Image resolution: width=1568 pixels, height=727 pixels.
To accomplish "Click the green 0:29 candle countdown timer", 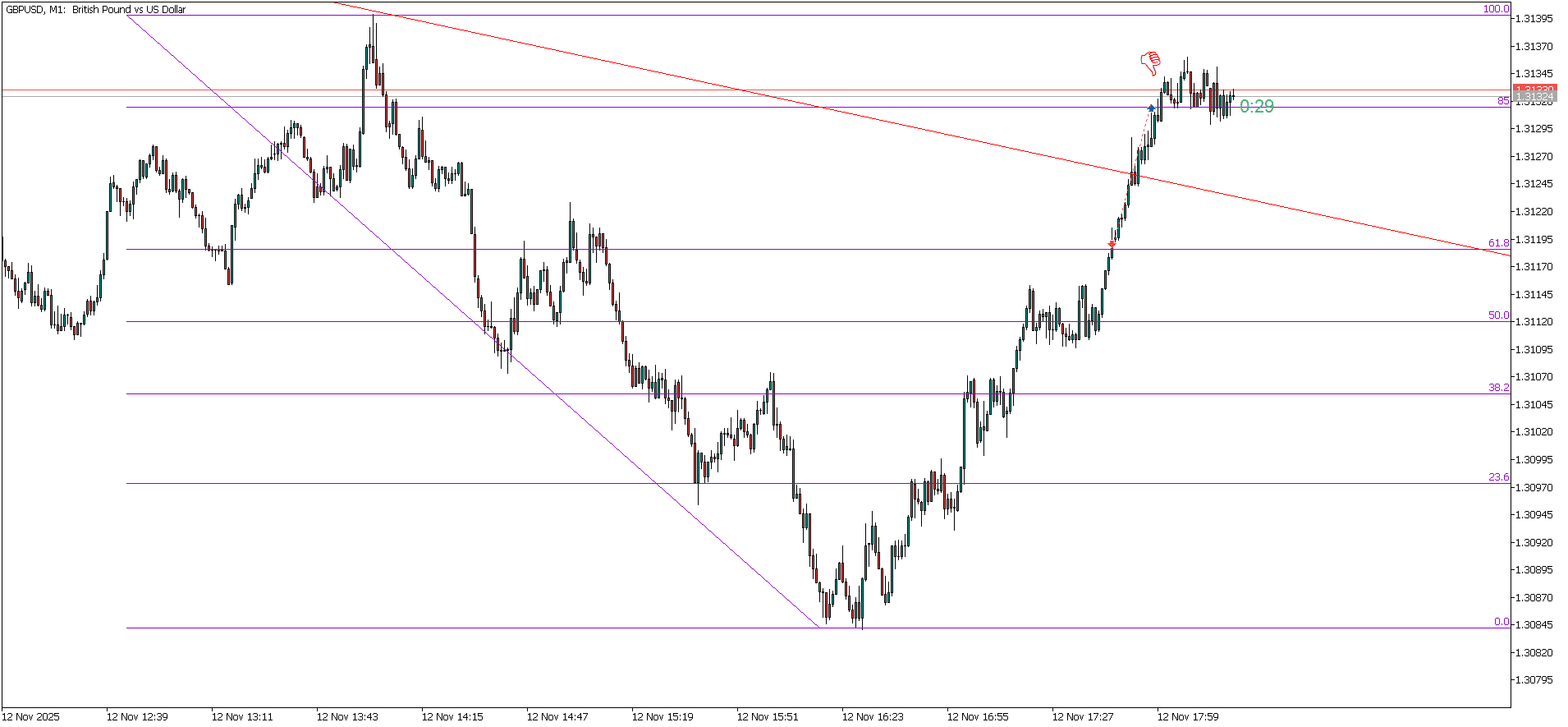I will [x=1256, y=107].
